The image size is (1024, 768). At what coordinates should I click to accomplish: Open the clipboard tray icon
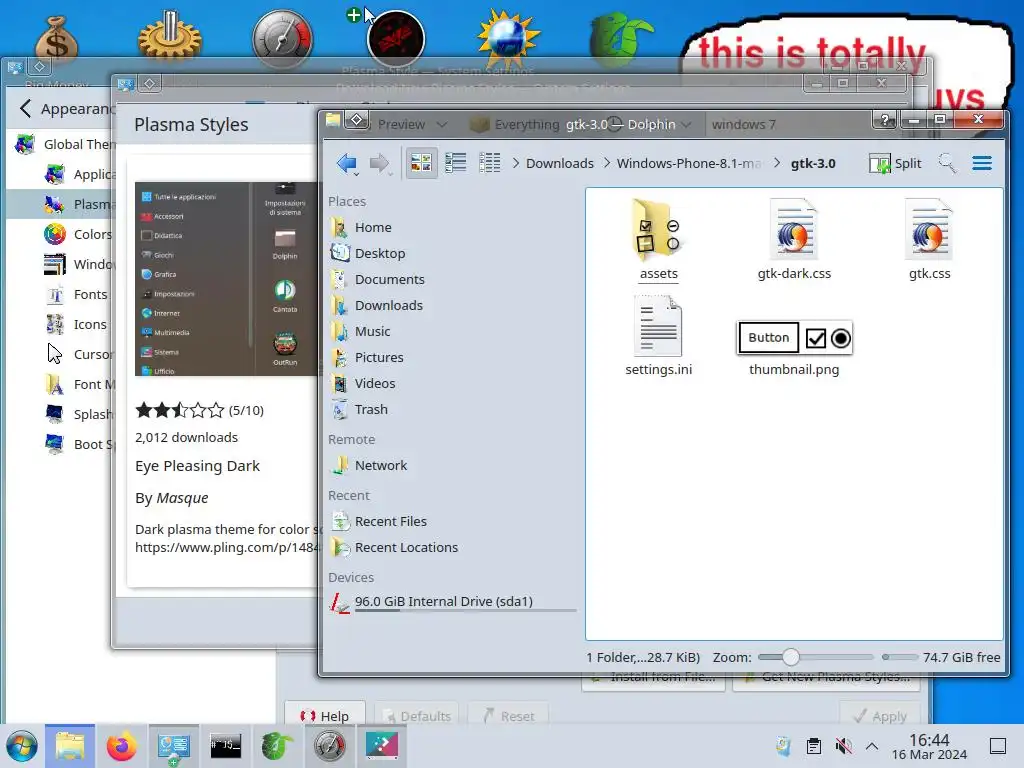(814, 746)
